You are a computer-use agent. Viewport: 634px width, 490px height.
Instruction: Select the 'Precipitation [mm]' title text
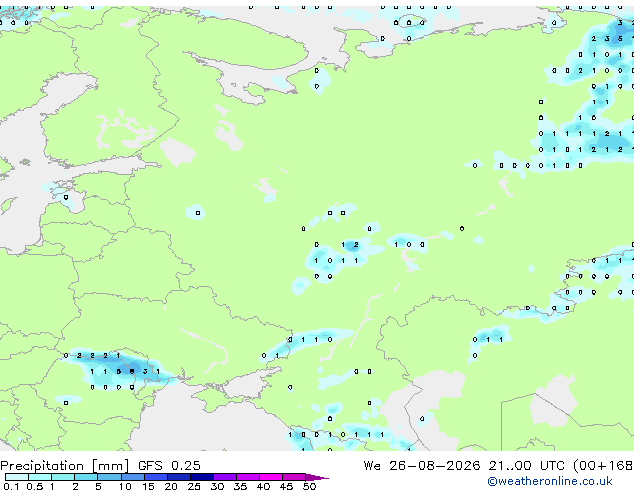65,466
